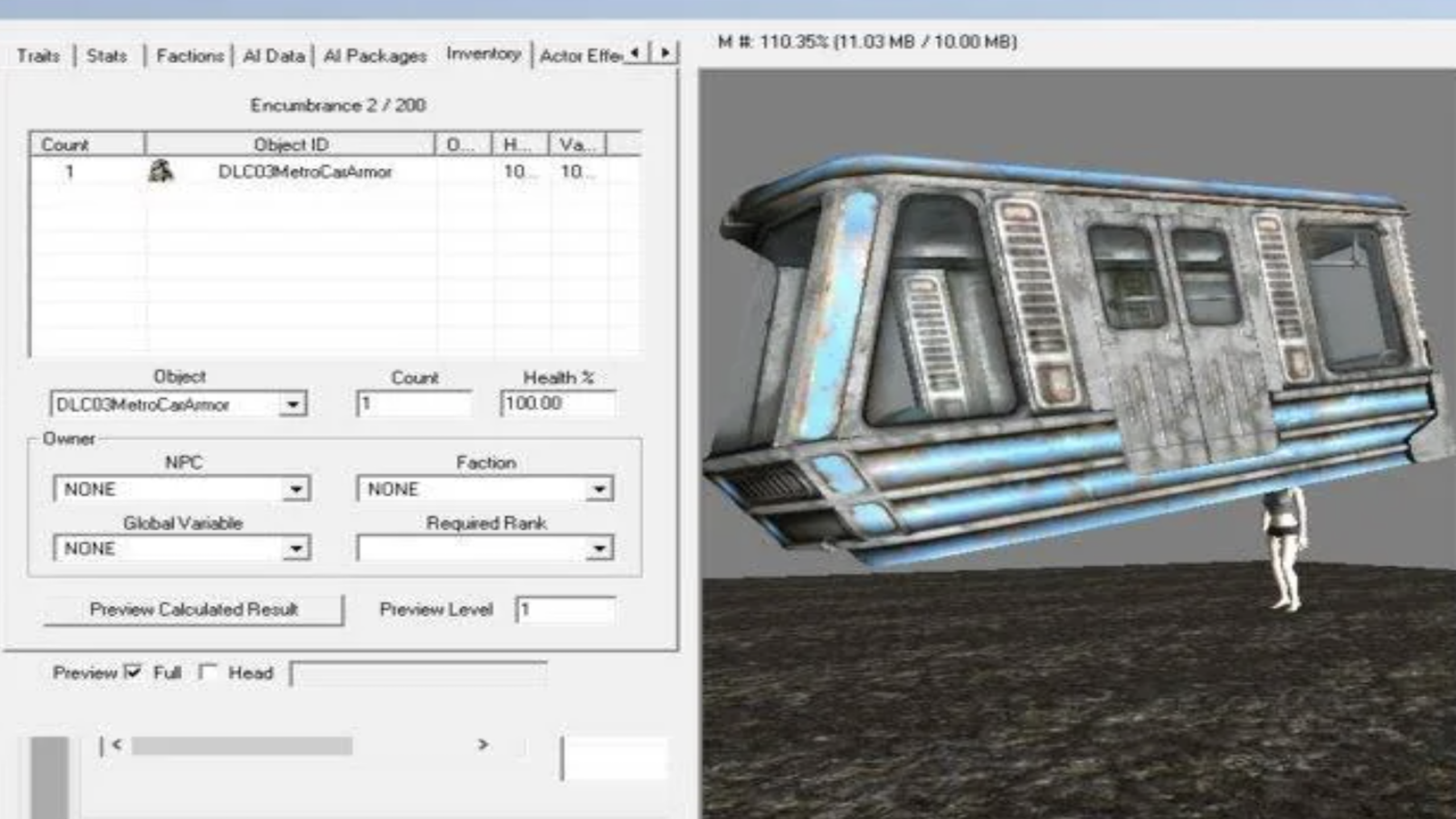Viewport: 1456px width, 819px height.
Task: Click the bottom scrollbar right arrow
Action: [x=483, y=744]
